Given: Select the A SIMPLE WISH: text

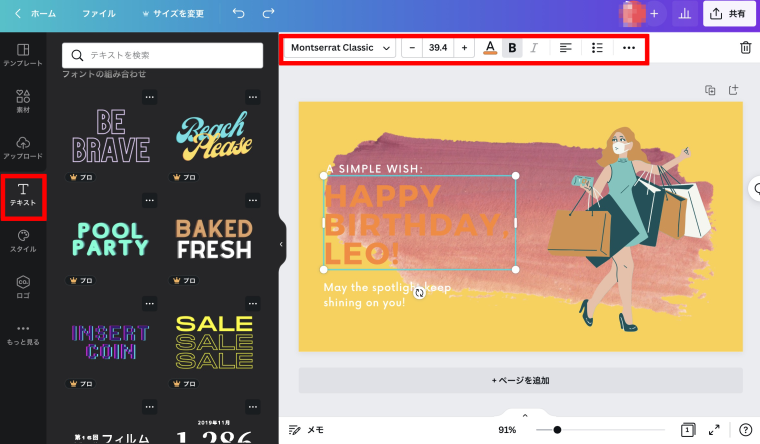Looking at the screenshot, I should (374, 169).
